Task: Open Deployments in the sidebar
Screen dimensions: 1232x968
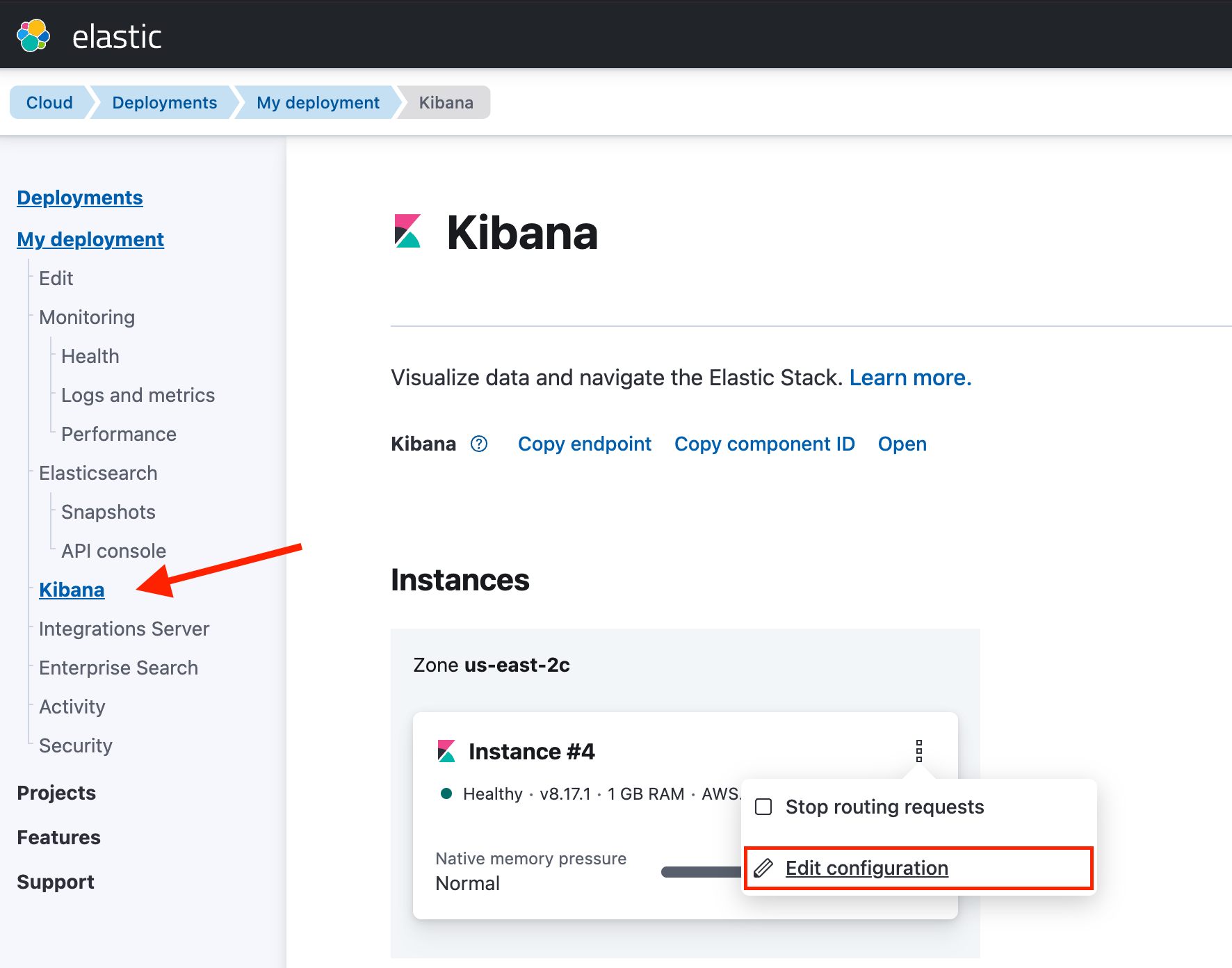Action: coord(80,197)
